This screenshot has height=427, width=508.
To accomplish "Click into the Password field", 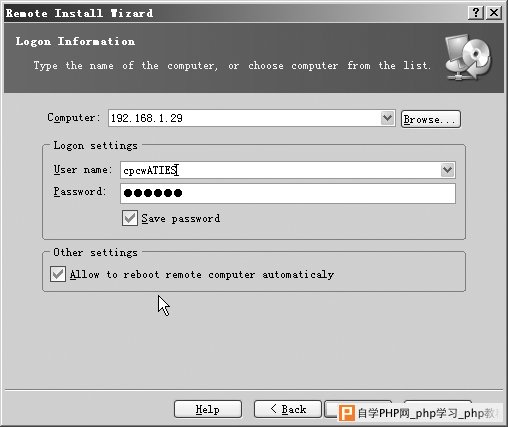I will (288, 193).
